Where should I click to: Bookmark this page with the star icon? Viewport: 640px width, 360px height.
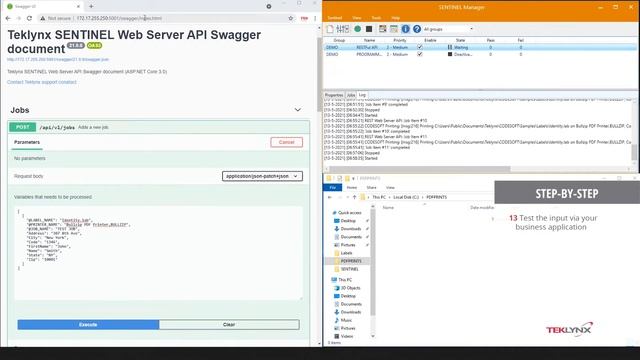click(291, 18)
